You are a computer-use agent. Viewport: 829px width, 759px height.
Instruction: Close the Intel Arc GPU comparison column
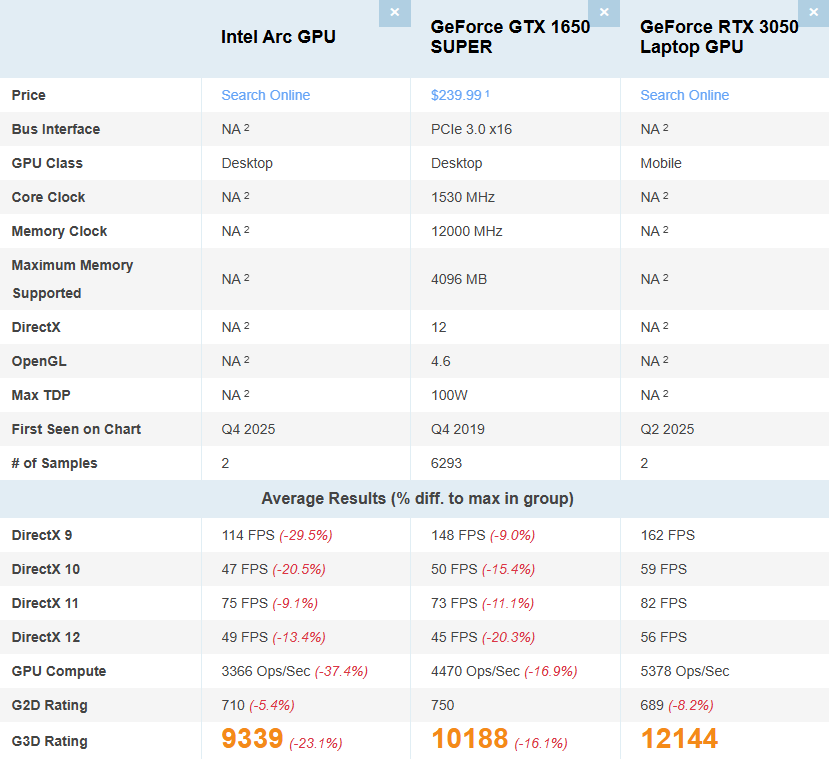coord(394,13)
